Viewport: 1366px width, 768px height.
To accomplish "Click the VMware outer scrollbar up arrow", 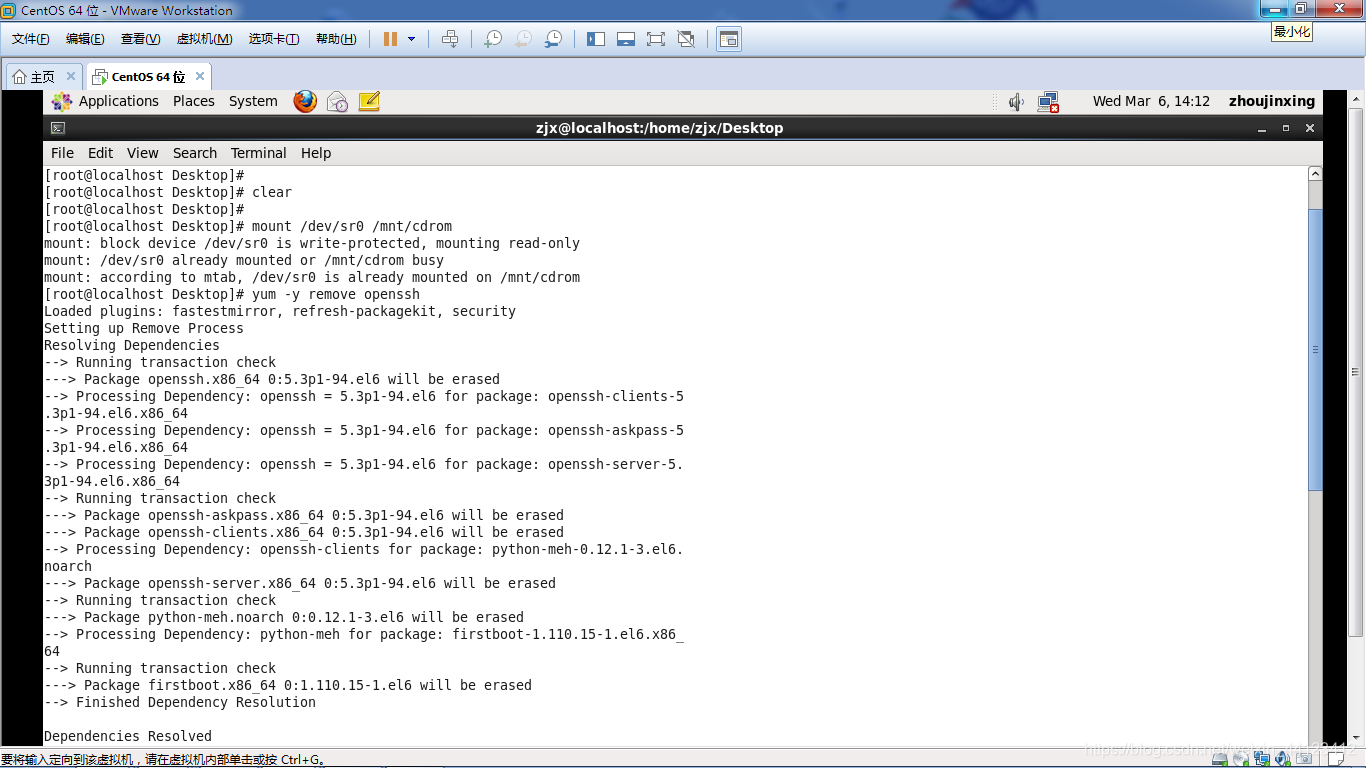I will tap(1357, 98).
